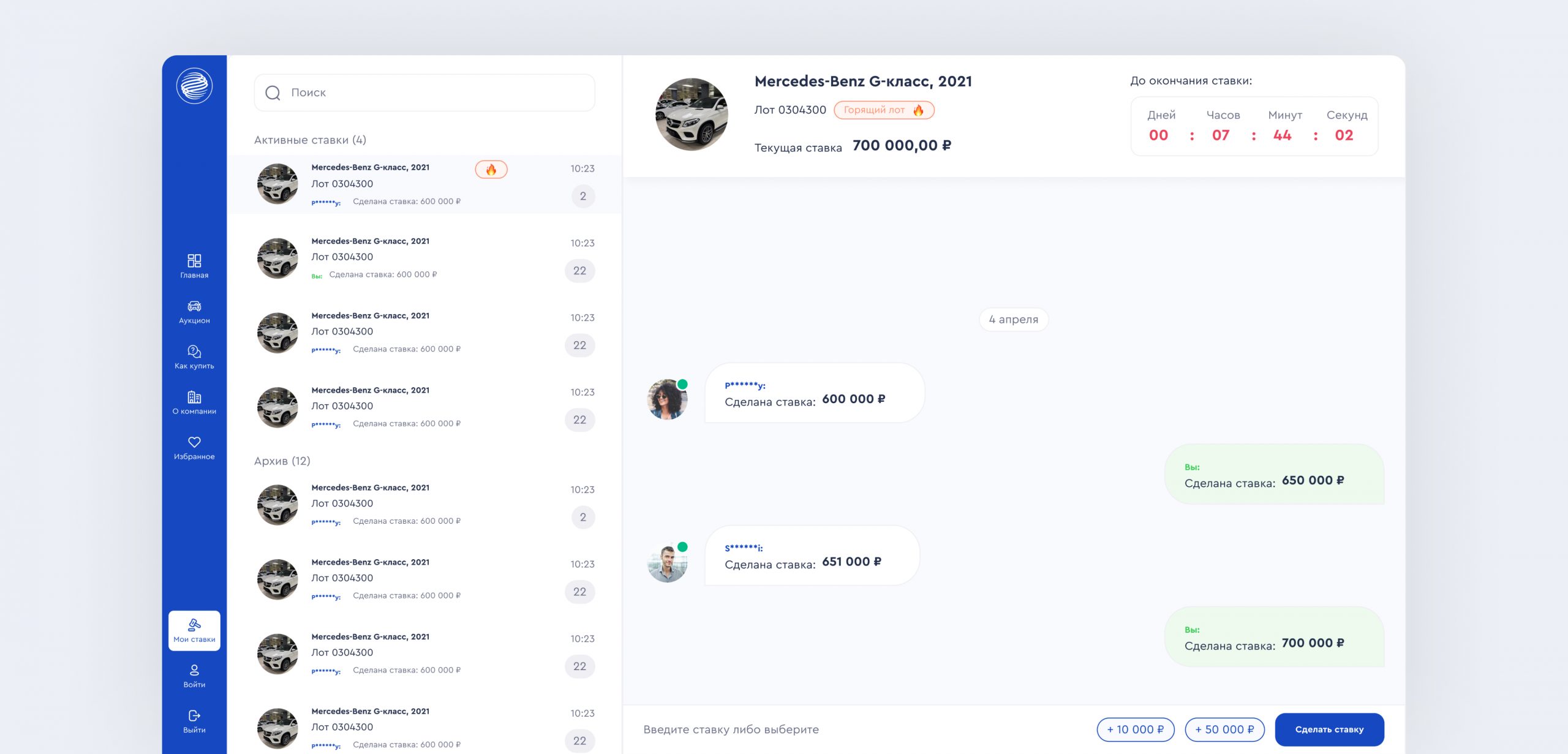Click the Войти user icon
1568x754 pixels.
coord(194,670)
